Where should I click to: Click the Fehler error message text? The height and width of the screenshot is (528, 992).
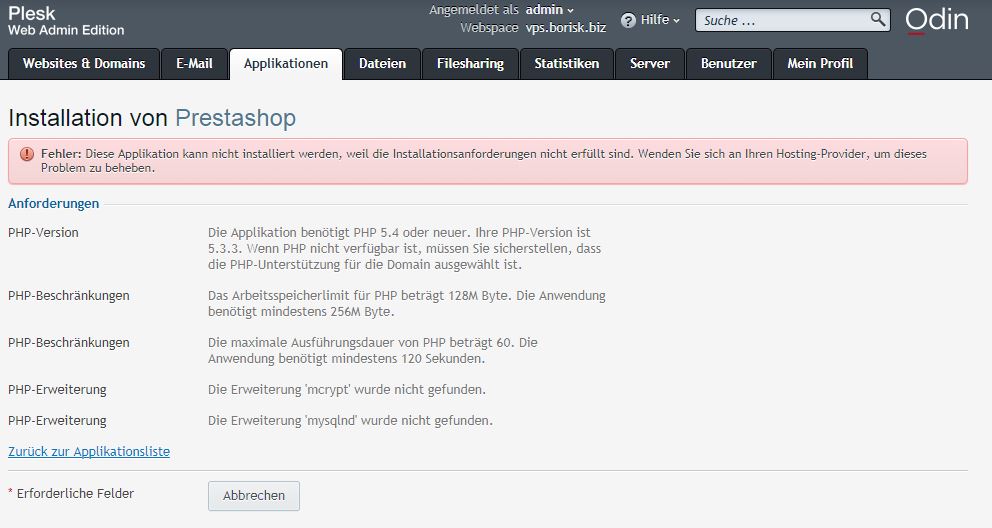(484, 161)
